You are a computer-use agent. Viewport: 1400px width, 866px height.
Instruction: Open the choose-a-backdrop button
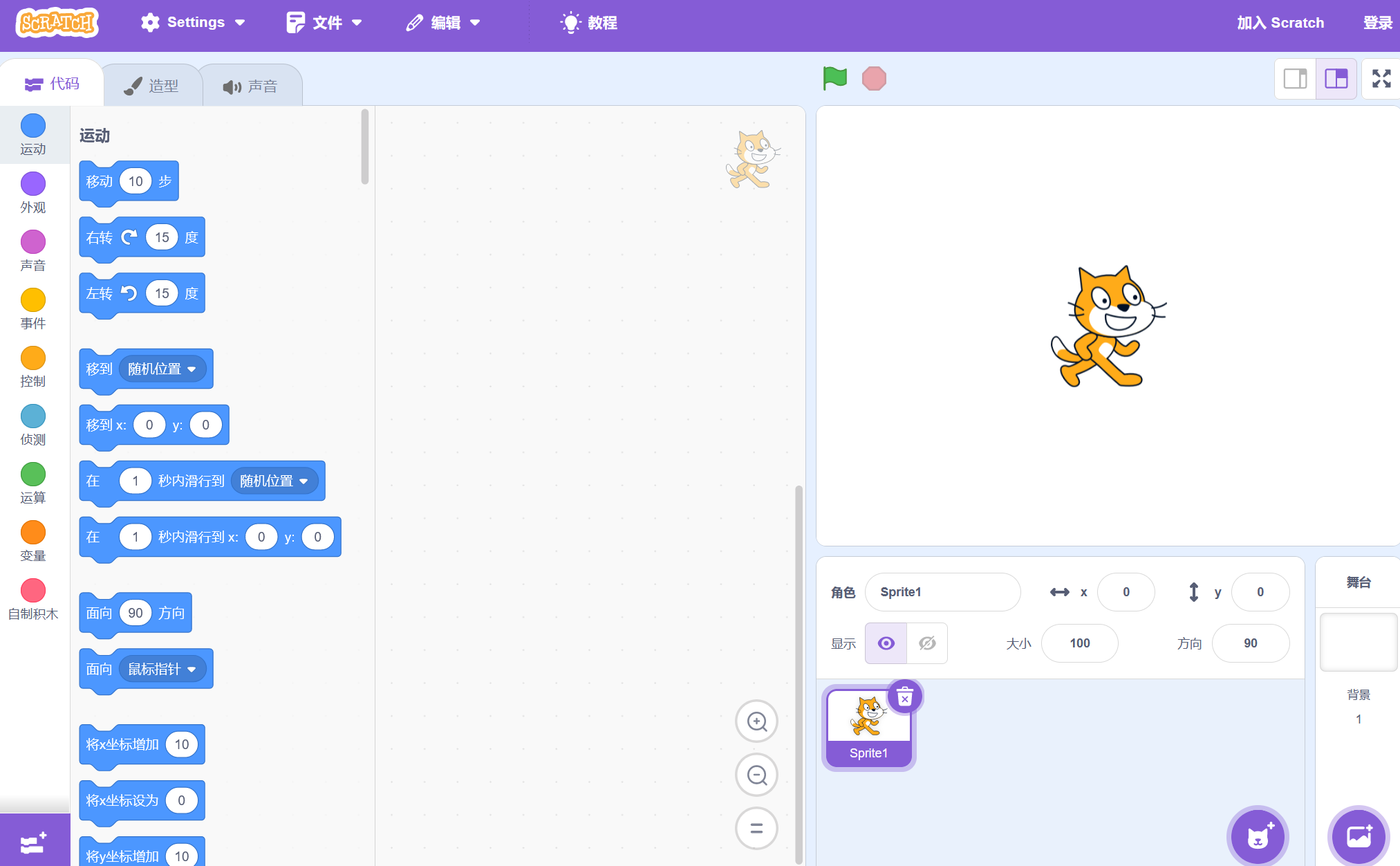tap(1359, 836)
